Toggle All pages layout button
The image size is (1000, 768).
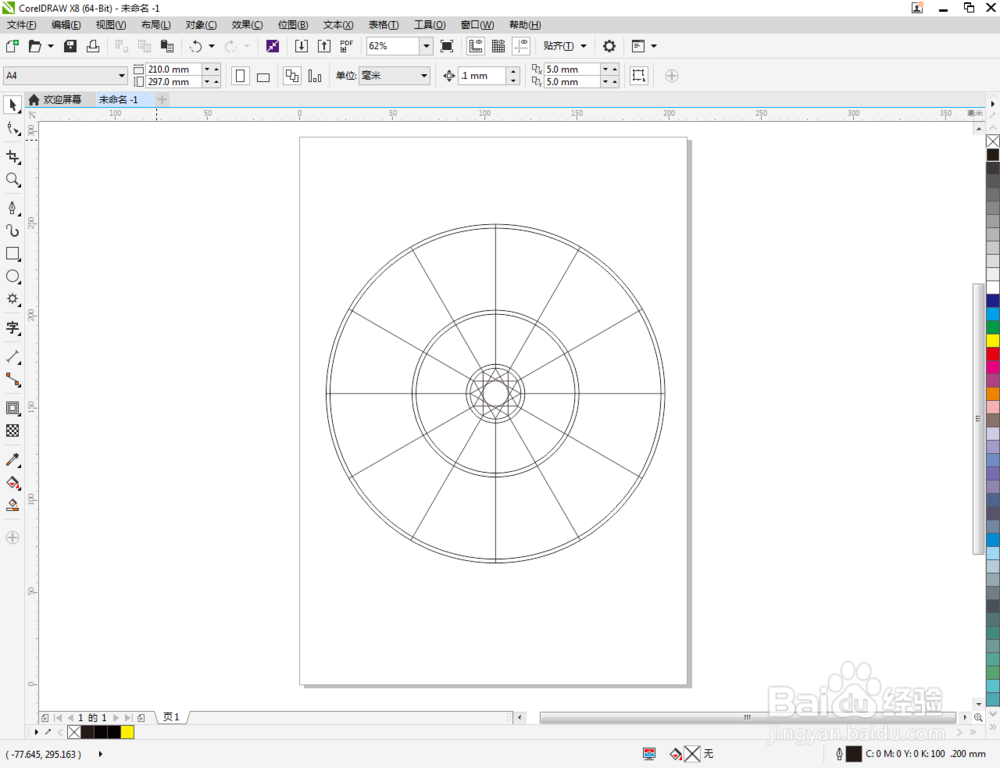292,76
